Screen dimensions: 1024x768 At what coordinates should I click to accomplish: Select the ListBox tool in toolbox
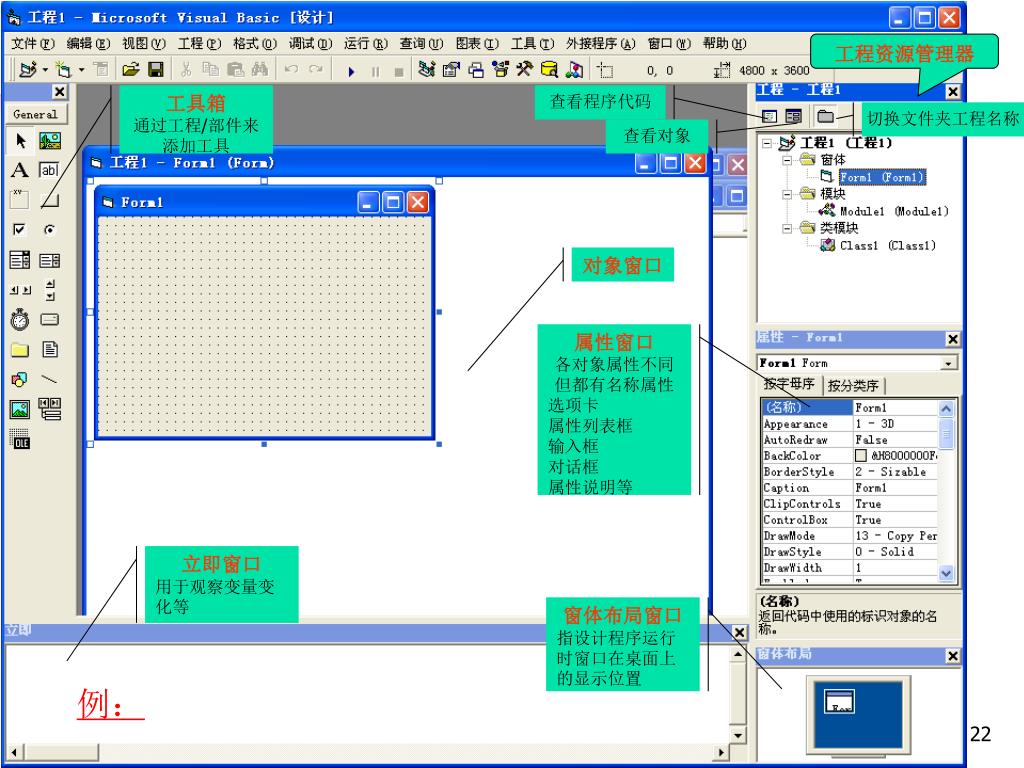pyautogui.click(x=50, y=261)
